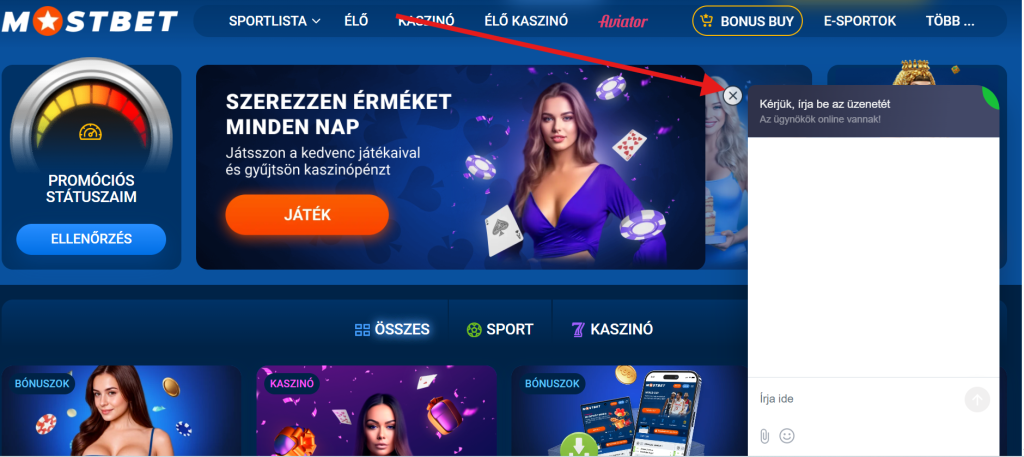Close the chat widget with the X icon
The image size is (1024, 457).
[x=733, y=96]
